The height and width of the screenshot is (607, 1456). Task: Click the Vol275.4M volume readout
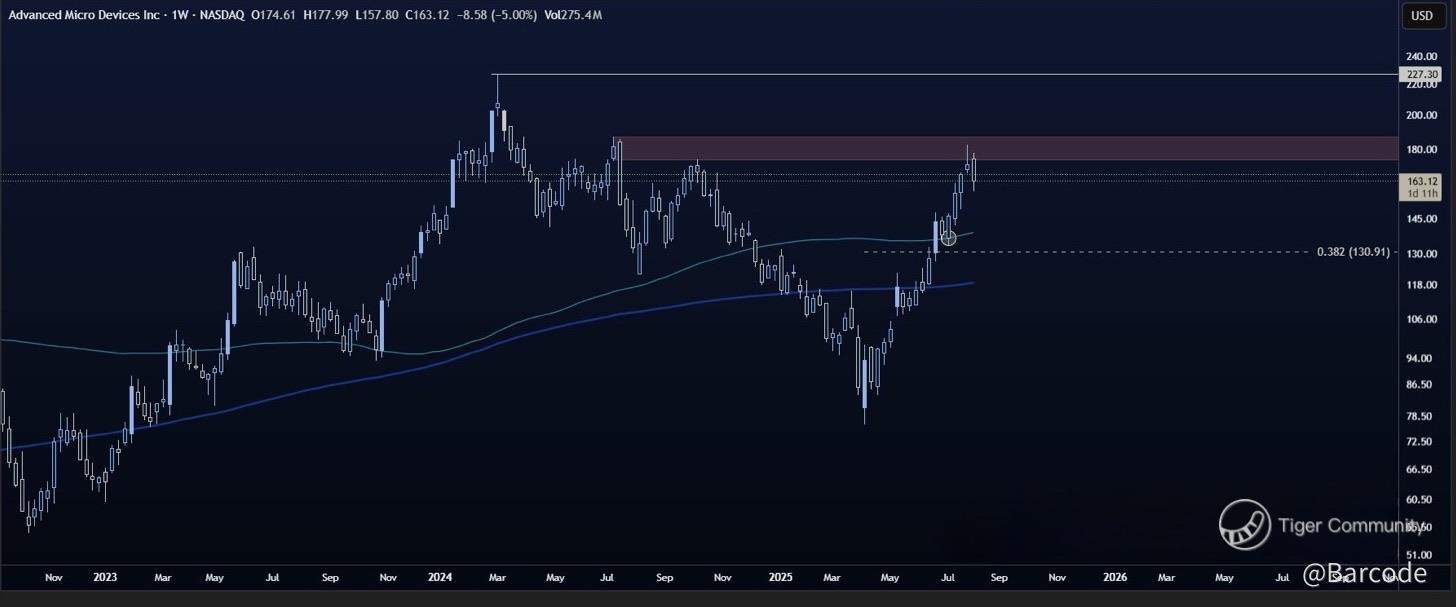click(x=574, y=15)
